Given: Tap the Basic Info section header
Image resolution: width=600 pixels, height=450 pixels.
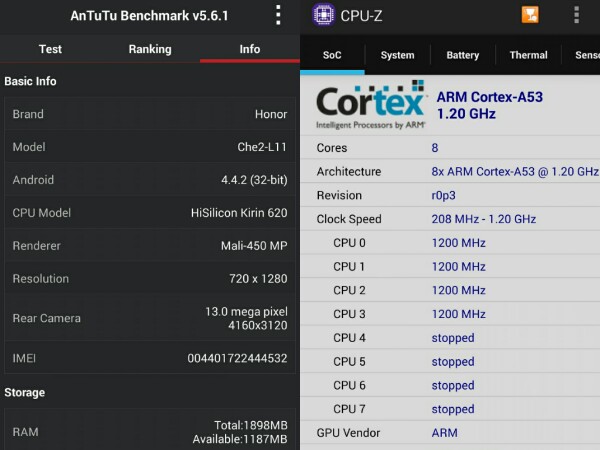Looking at the screenshot, I should pyautogui.click(x=30, y=81).
